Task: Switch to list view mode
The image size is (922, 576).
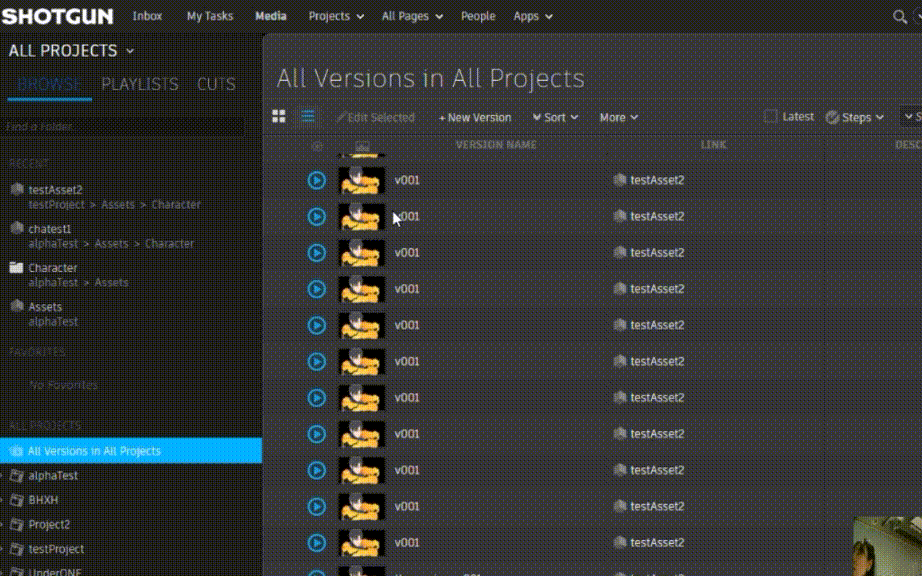Action: pos(307,117)
